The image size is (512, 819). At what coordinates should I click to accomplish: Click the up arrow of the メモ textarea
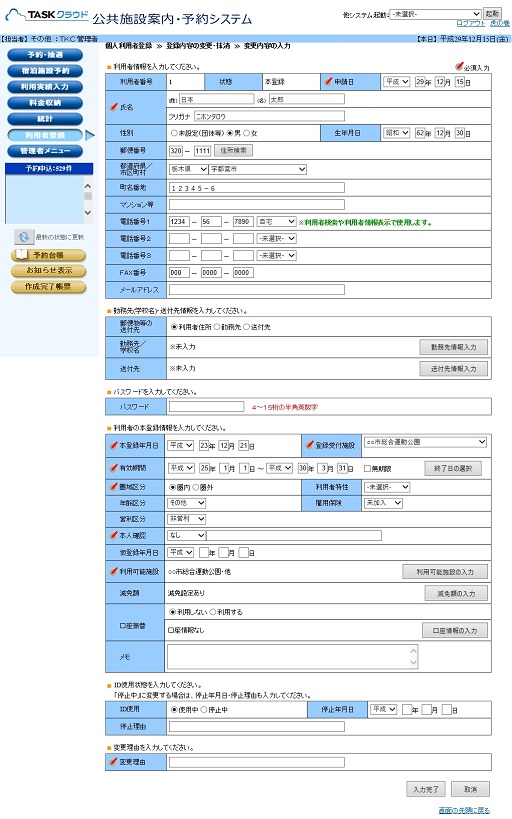coord(414,651)
